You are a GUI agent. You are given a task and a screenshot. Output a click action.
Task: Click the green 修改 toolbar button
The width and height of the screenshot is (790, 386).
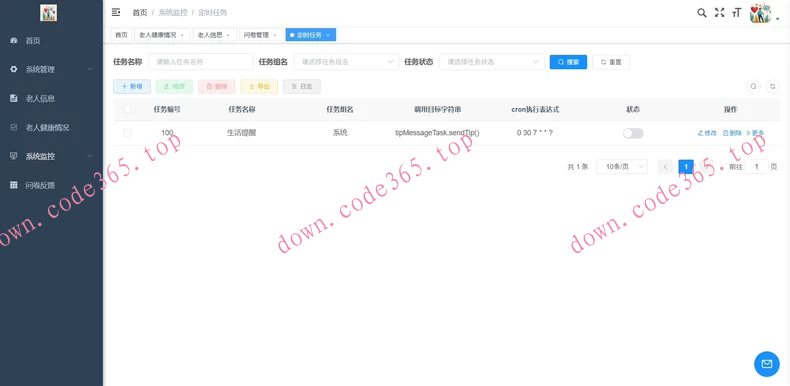click(174, 87)
